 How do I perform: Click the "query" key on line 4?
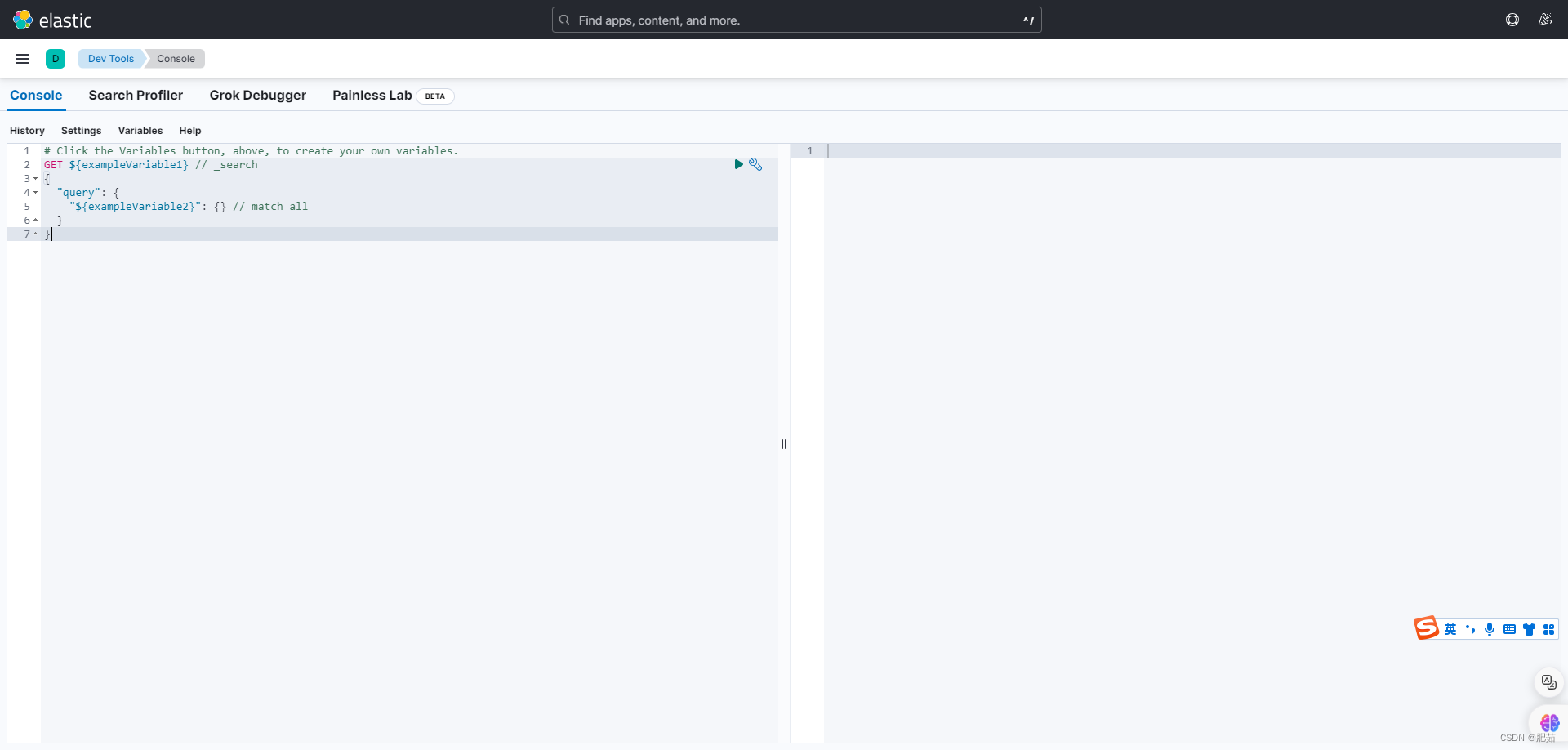click(78, 193)
